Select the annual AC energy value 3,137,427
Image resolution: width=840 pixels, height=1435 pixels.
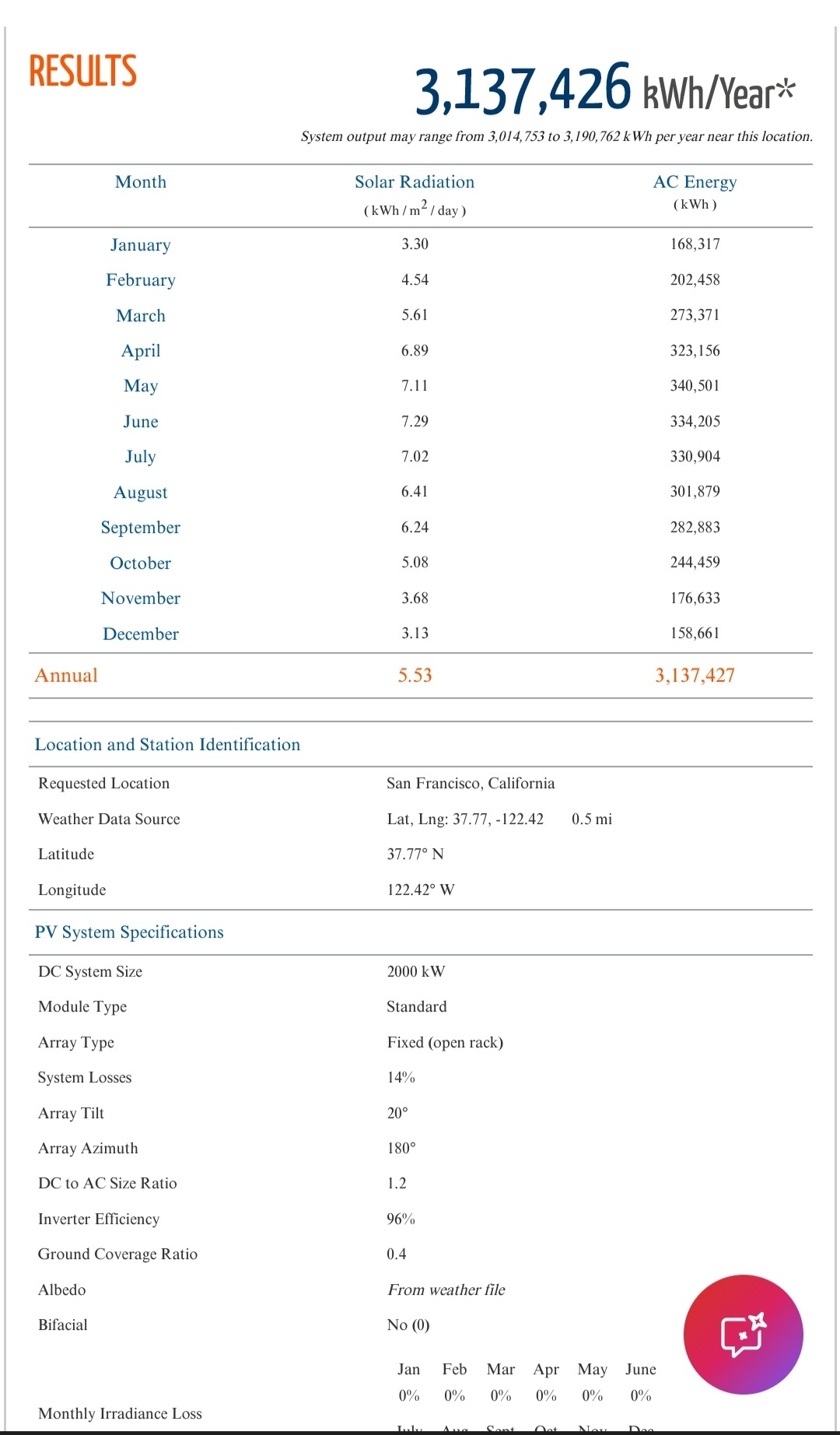click(695, 675)
